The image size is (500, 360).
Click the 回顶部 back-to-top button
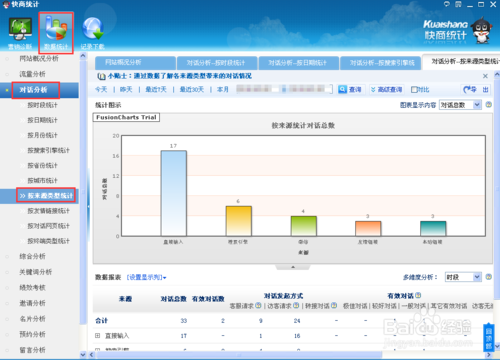[488, 337]
